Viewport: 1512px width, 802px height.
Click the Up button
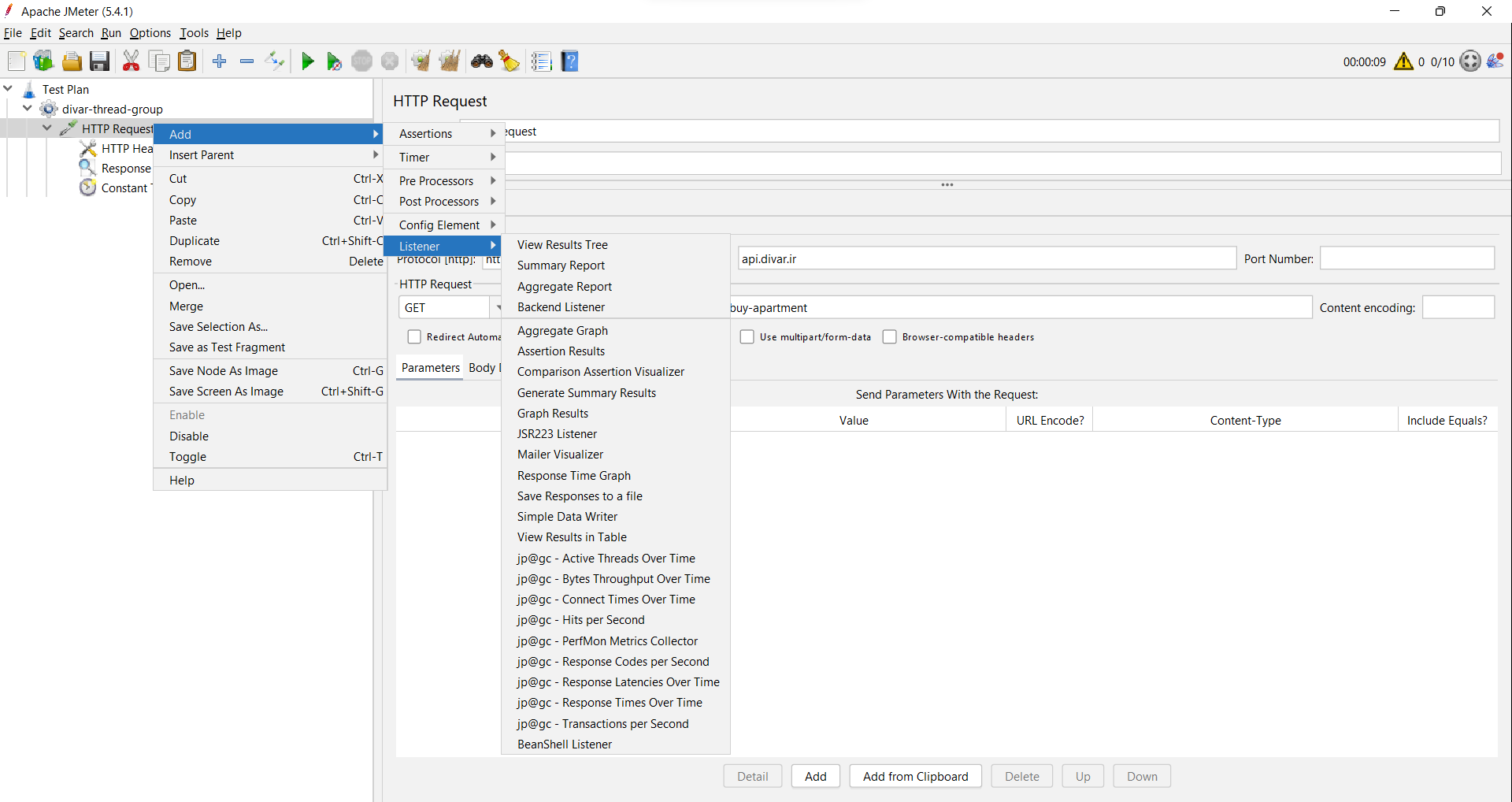1083,776
